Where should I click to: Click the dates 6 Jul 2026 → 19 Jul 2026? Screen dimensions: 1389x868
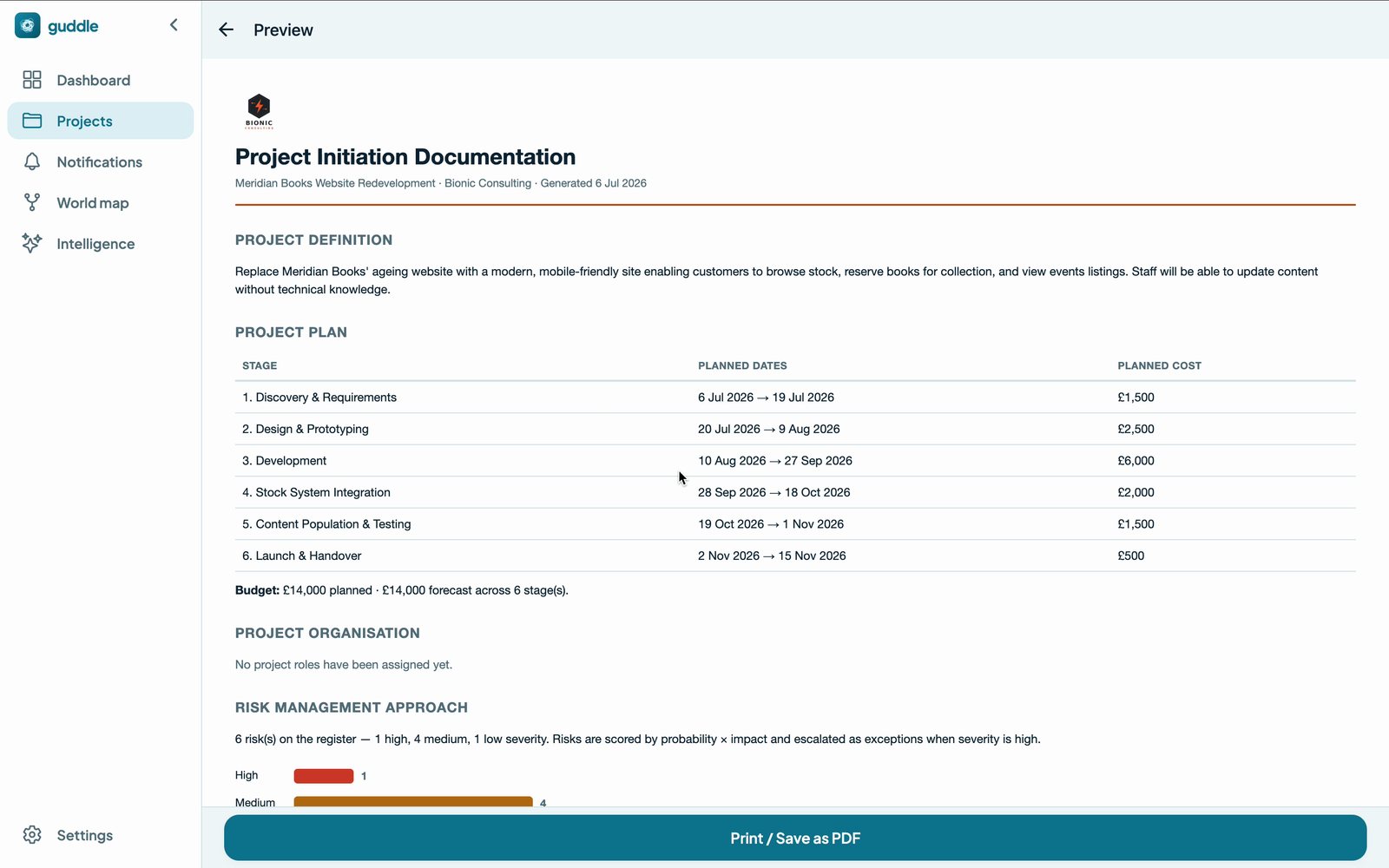pyautogui.click(x=766, y=398)
